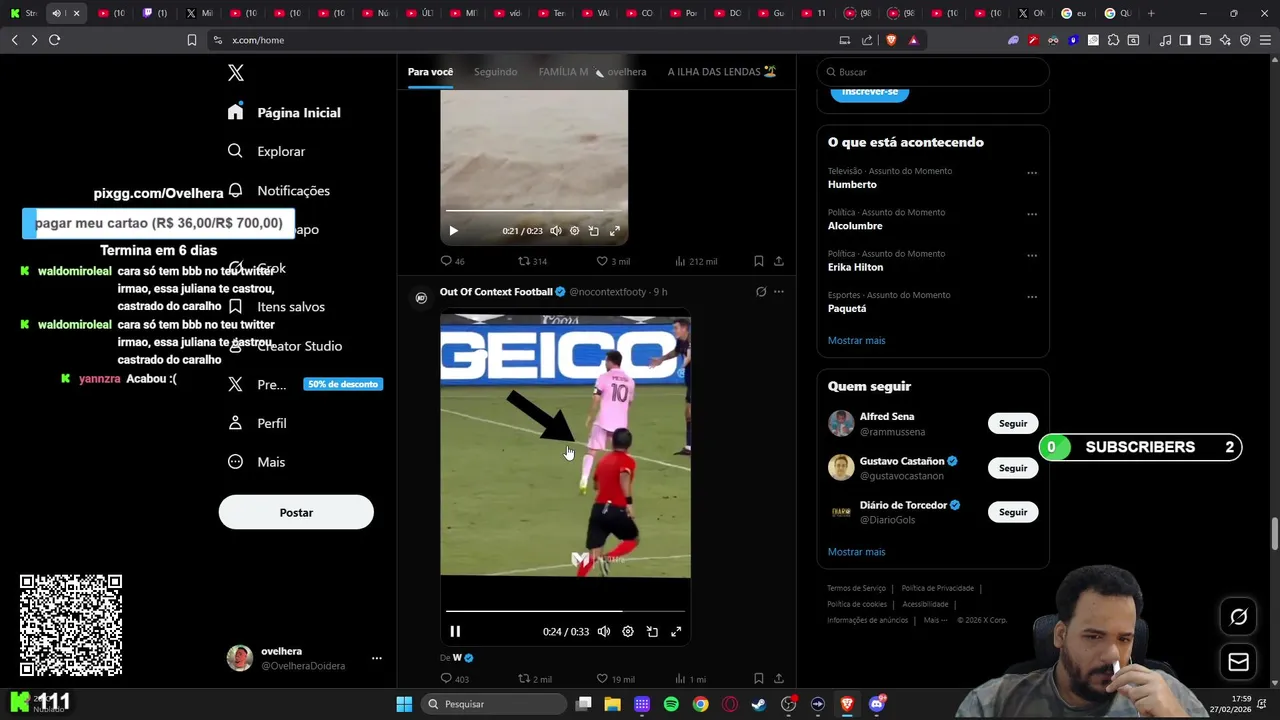Open more options for Paquetá trend
This screenshot has height=720, width=1280.
click(x=1032, y=297)
